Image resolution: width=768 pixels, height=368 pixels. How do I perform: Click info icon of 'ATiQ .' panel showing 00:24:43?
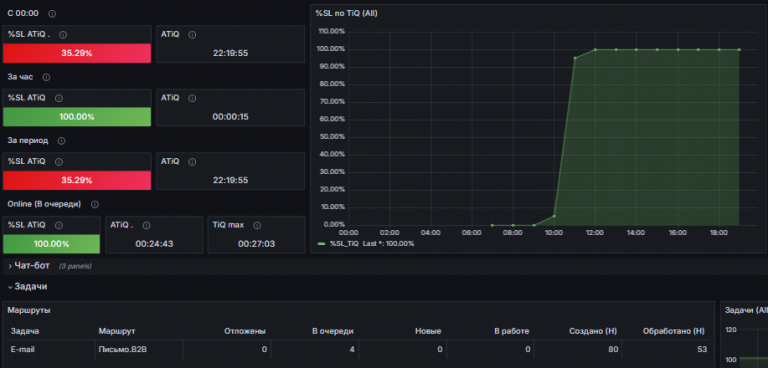(146, 225)
